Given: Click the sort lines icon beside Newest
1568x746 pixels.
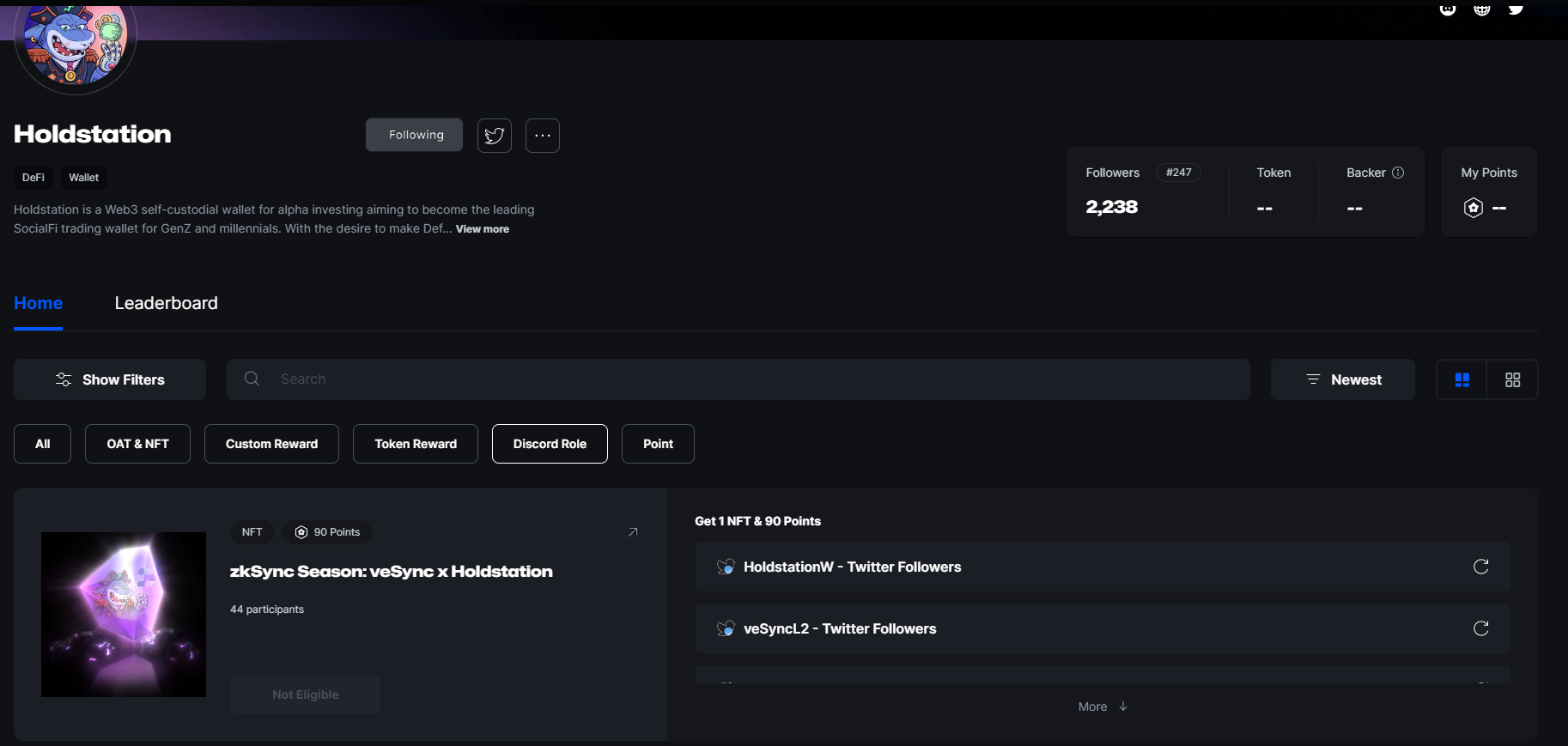Looking at the screenshot, I should pos(1313,379).
